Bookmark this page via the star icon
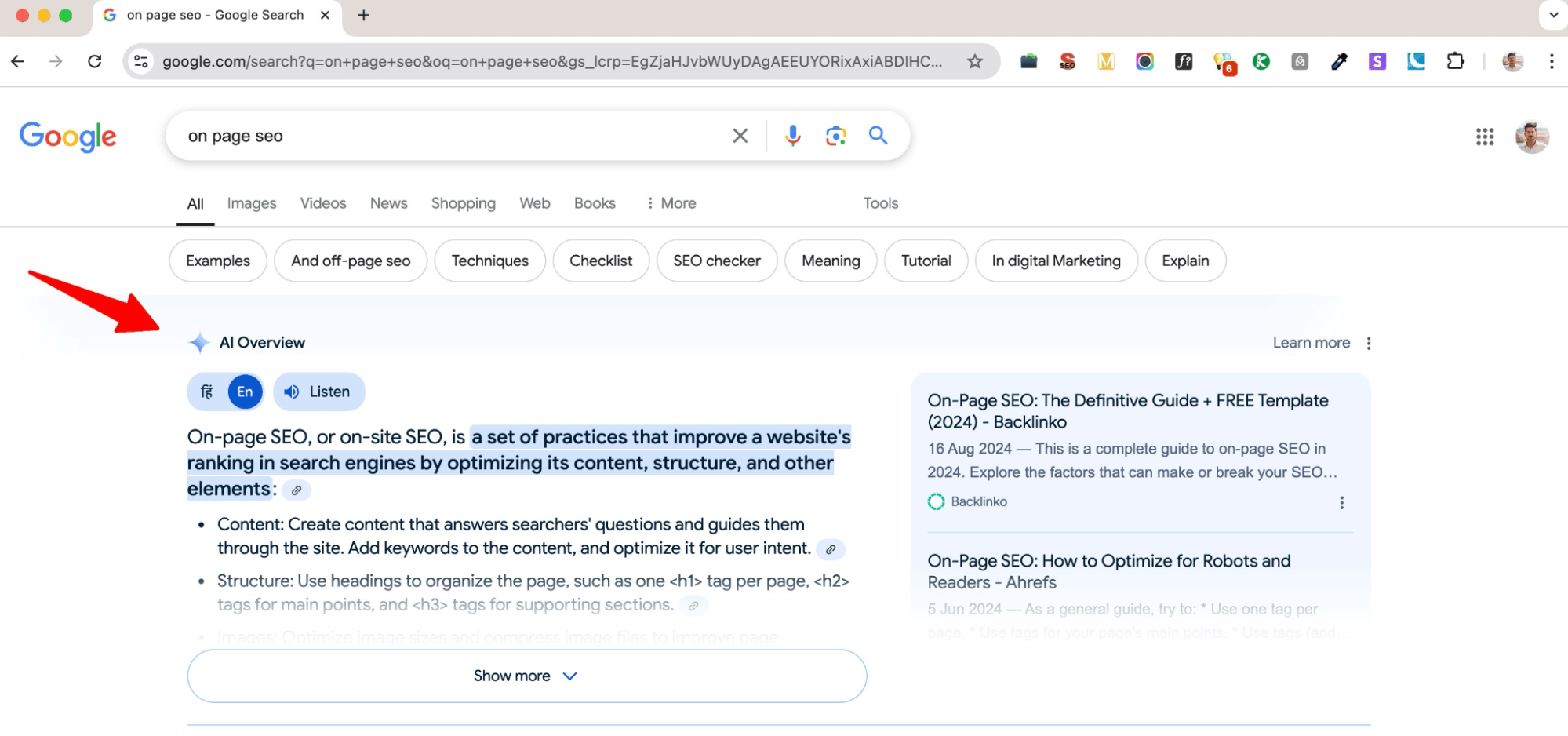This screenshot has width=1568, height=736. (974, 60)
